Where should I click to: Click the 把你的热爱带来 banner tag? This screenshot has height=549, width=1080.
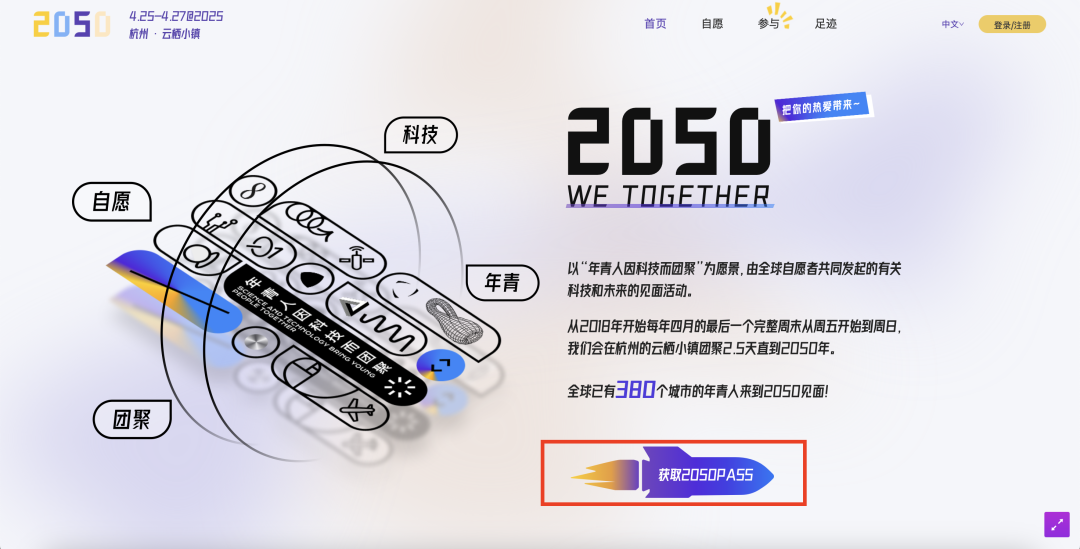click(x=823, y=107)
